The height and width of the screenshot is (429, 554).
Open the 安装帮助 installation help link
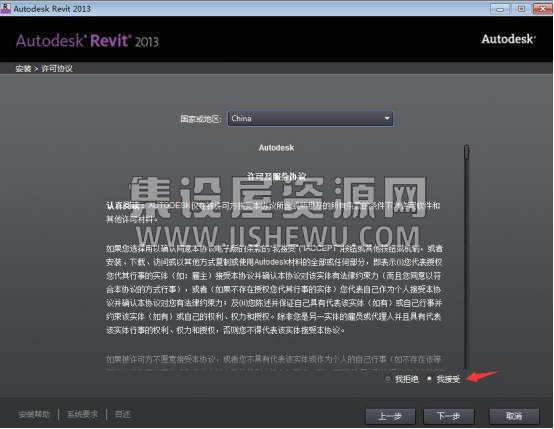pyautogui.click(x=34, y=414)
